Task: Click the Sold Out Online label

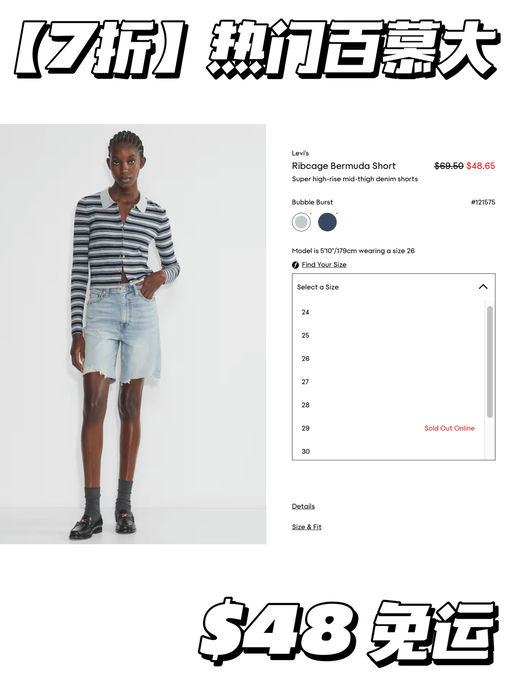Action: pos(449,428)
